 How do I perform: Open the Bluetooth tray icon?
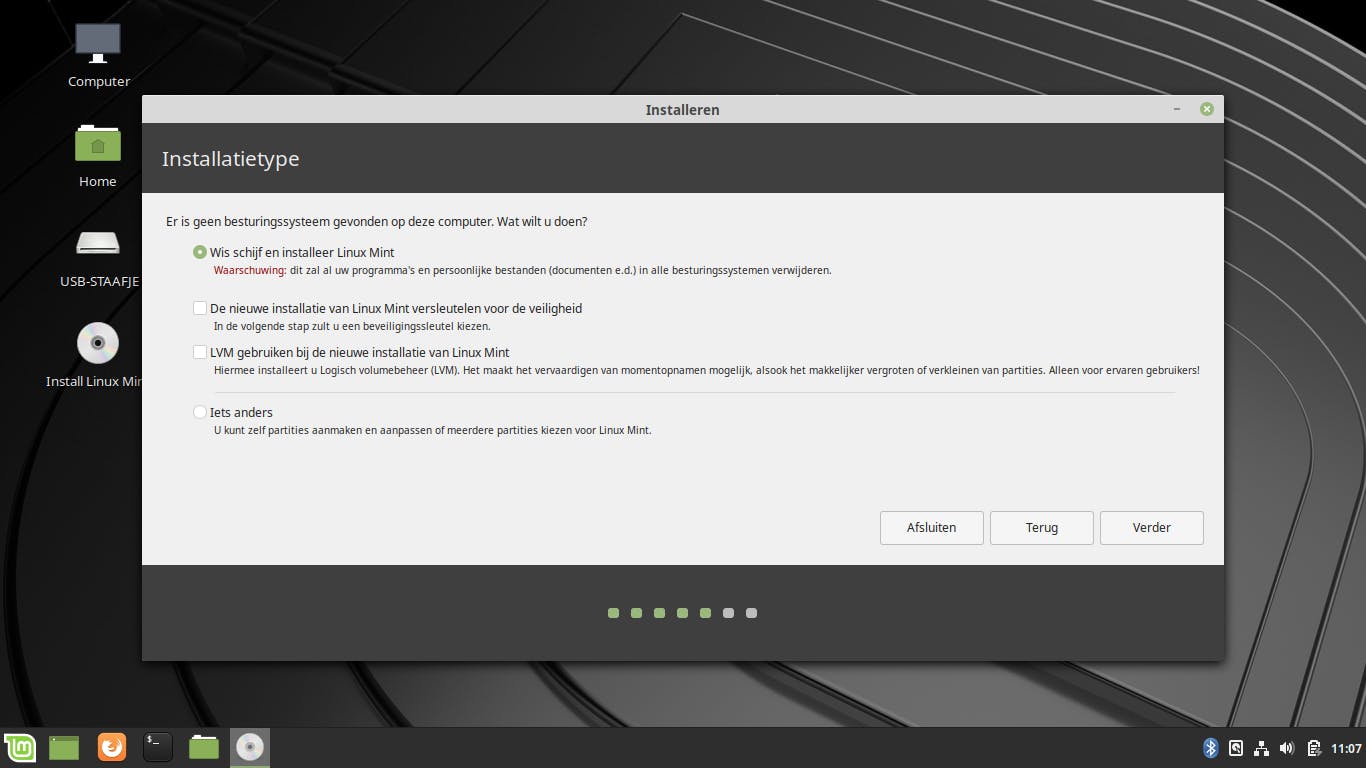(1210, 748)
